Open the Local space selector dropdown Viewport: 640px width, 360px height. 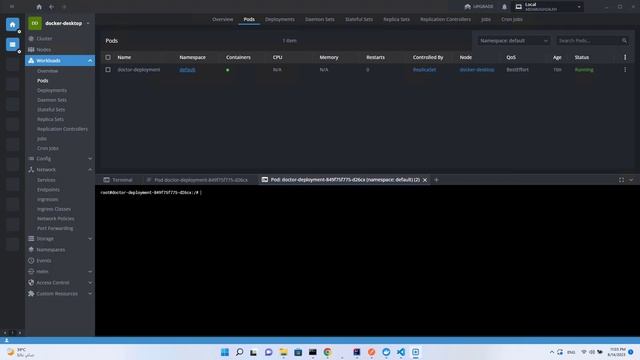548,7
